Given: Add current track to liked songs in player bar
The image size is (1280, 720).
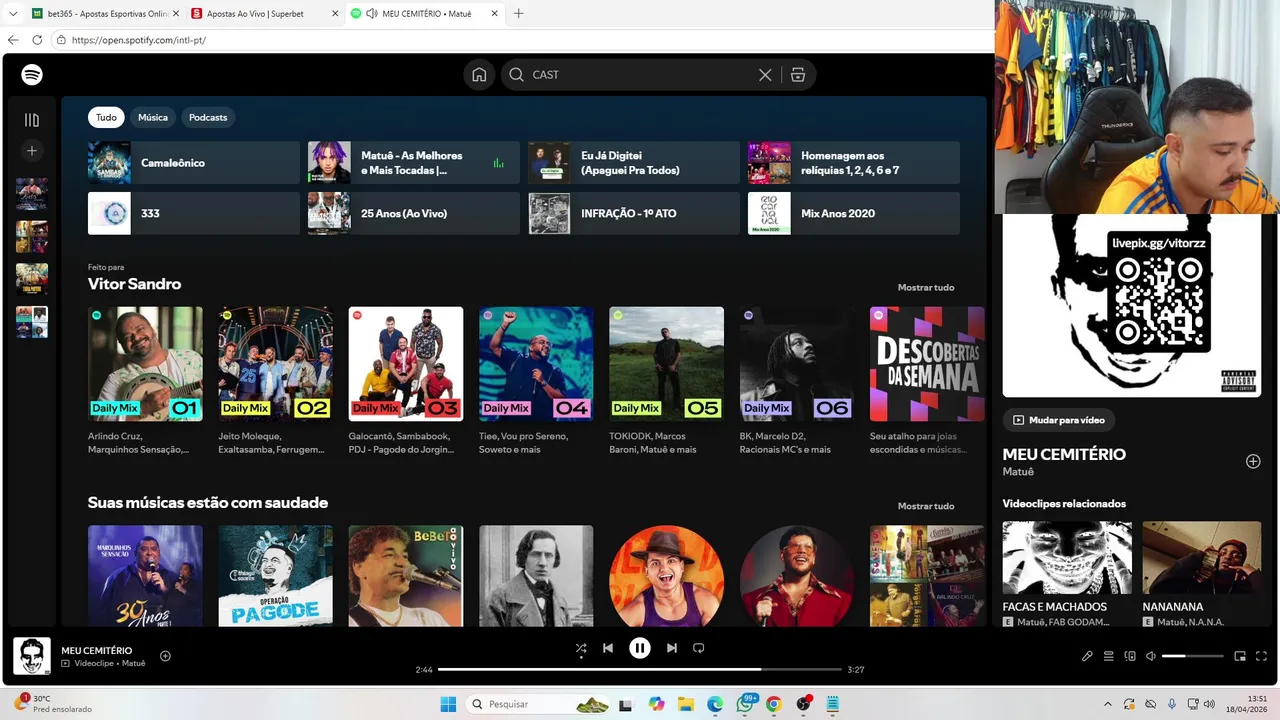Looking at the screenshot, I should (x=165, y=656).
